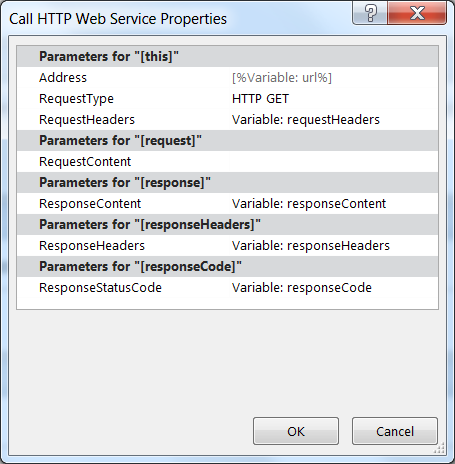The image size is (455, 464).
Task: Select the RequestHeaders variable value
Action: point(334,119)
